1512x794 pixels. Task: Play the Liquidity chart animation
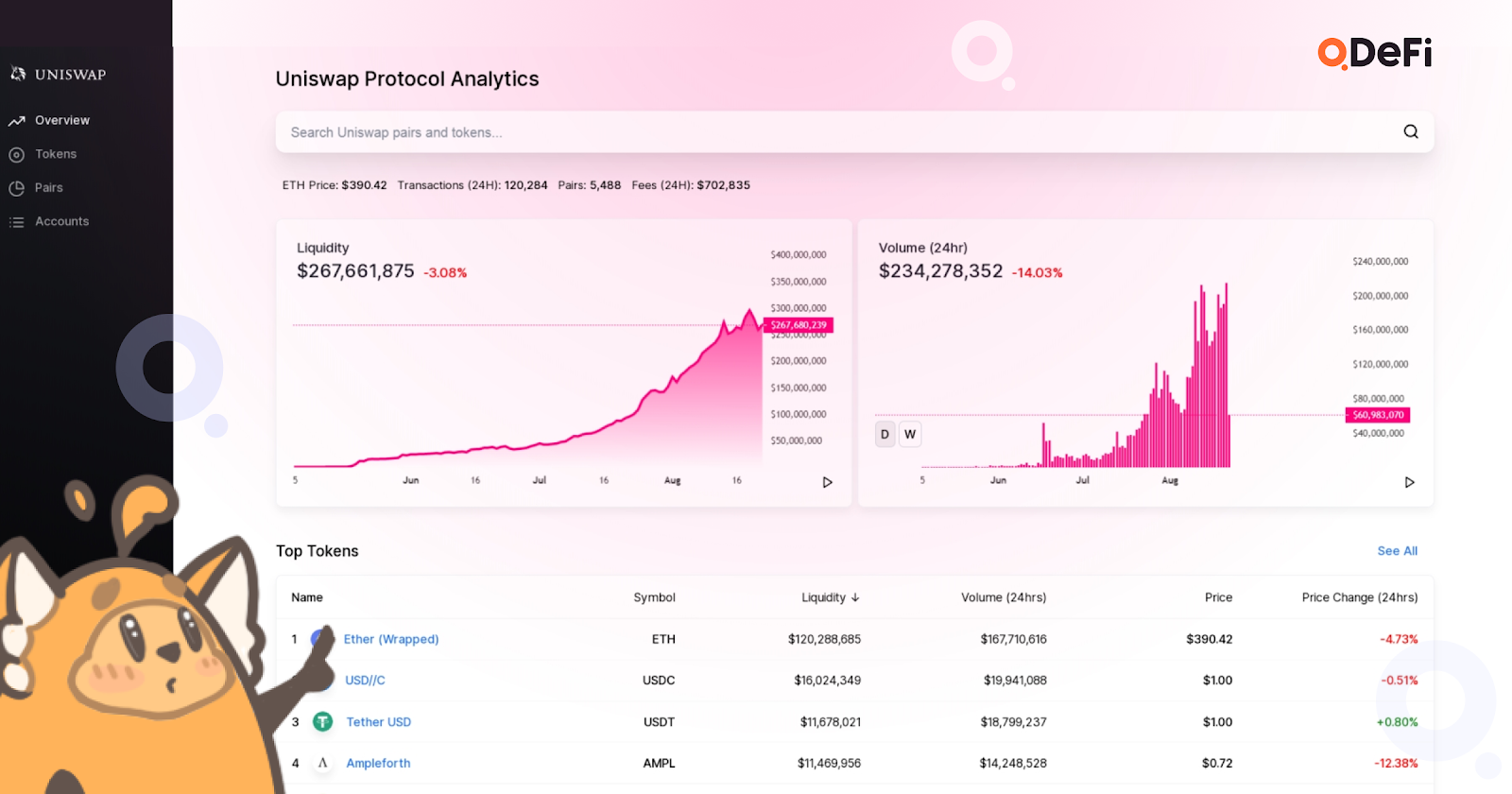pyautogui.click(x=828, y=482)
